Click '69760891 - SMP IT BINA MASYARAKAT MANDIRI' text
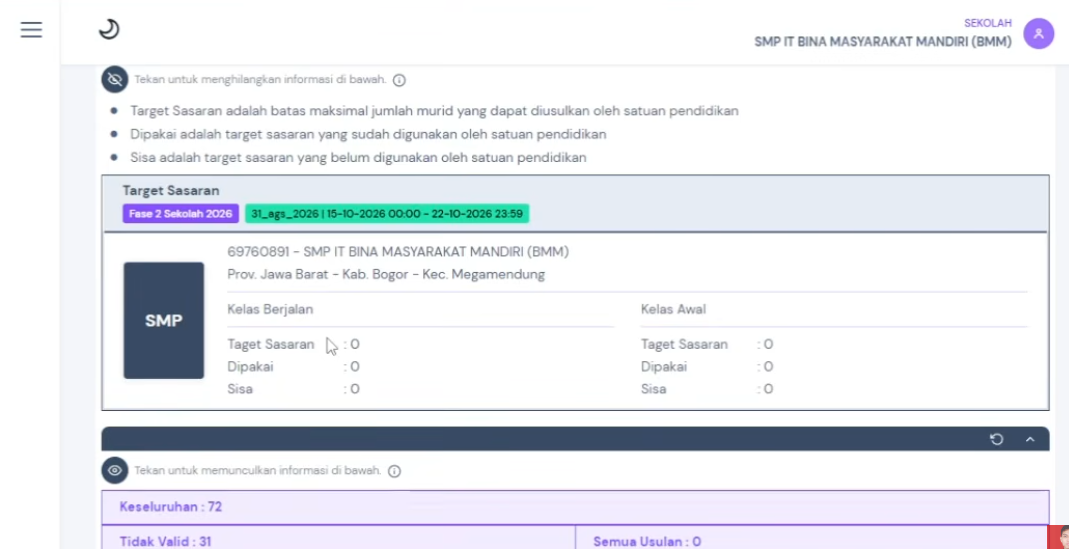The height and width of the screenshot is (549, 1069). coord(398,252)
